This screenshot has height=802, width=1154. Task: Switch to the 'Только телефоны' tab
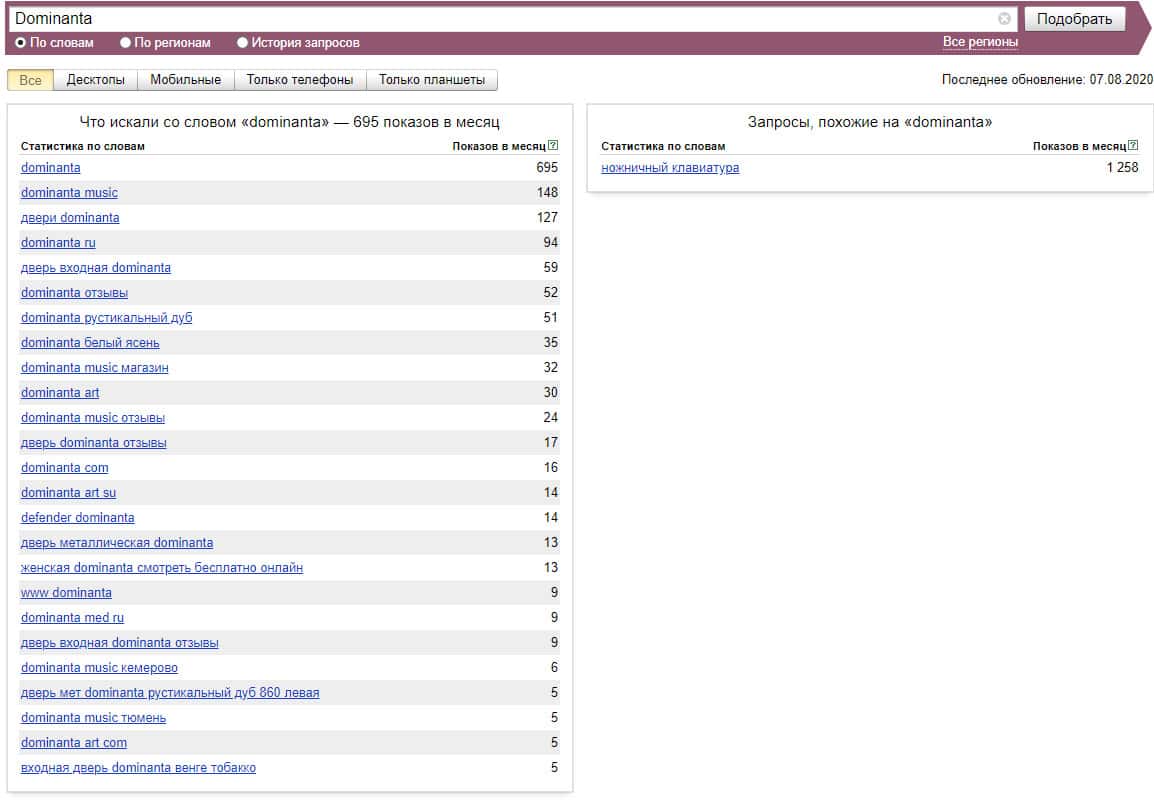[x=300, y=80]
